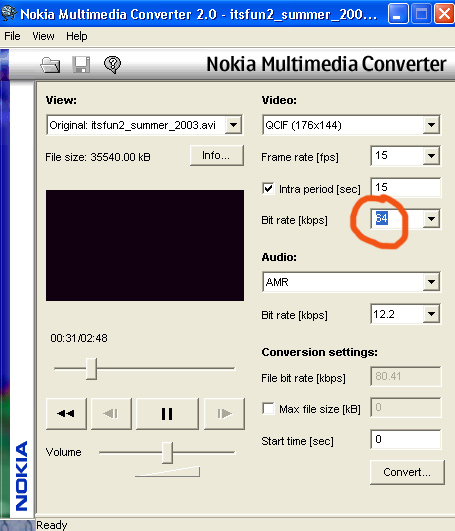
Task: Open the File menu
Action: click(12, 36)
